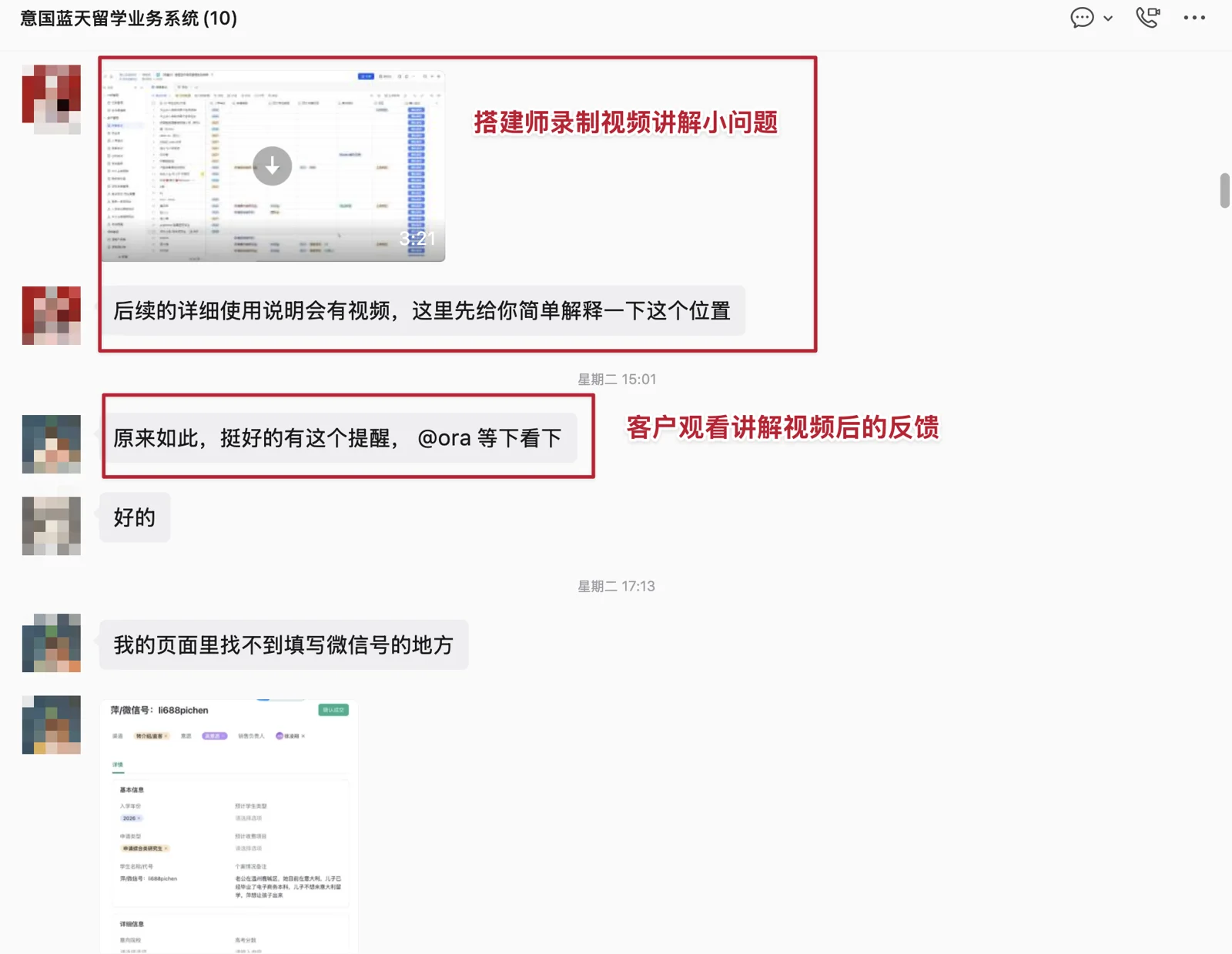Click timestamp '星期二 17:13'
Image resolution: width=1232 pixels, height=954 pixels.
(x=617, y=586)
